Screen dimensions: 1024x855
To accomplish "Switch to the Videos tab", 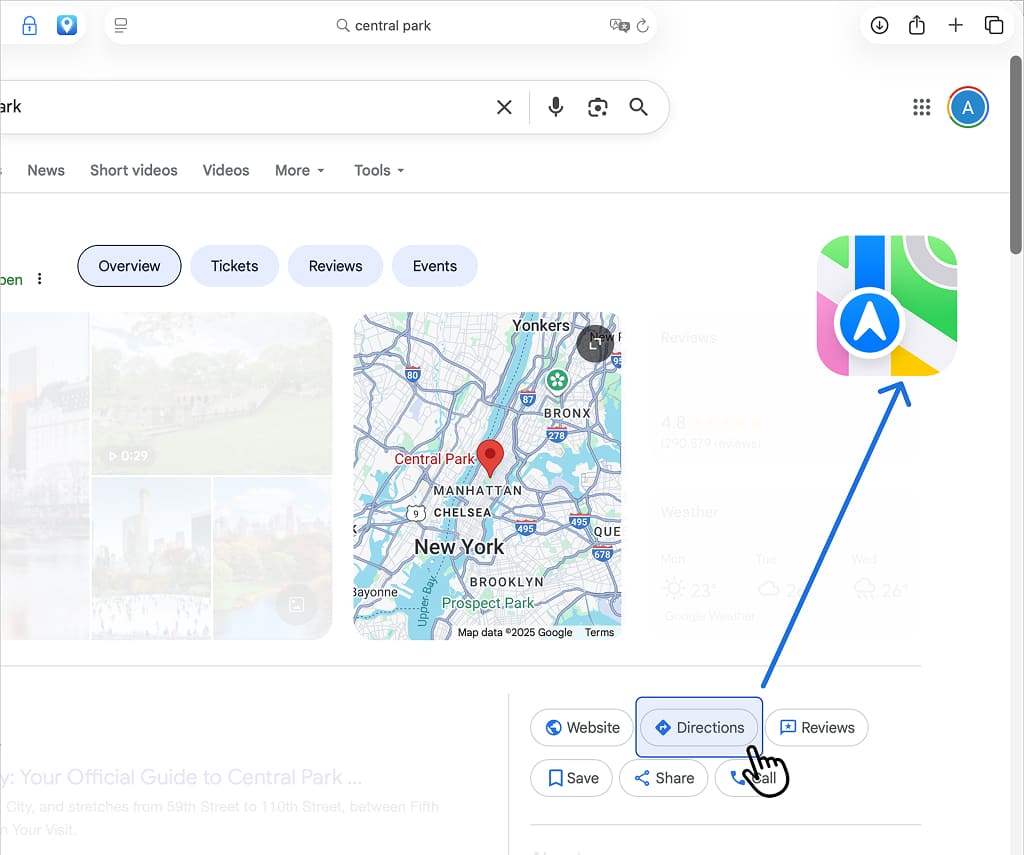I will (226, 170).
